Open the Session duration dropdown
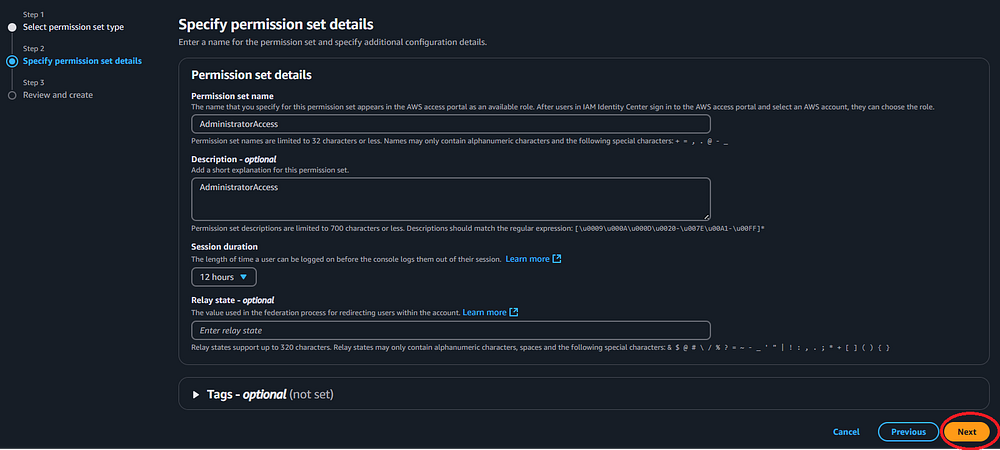This screenshot has width=1000, height=450. pos(224,276)
